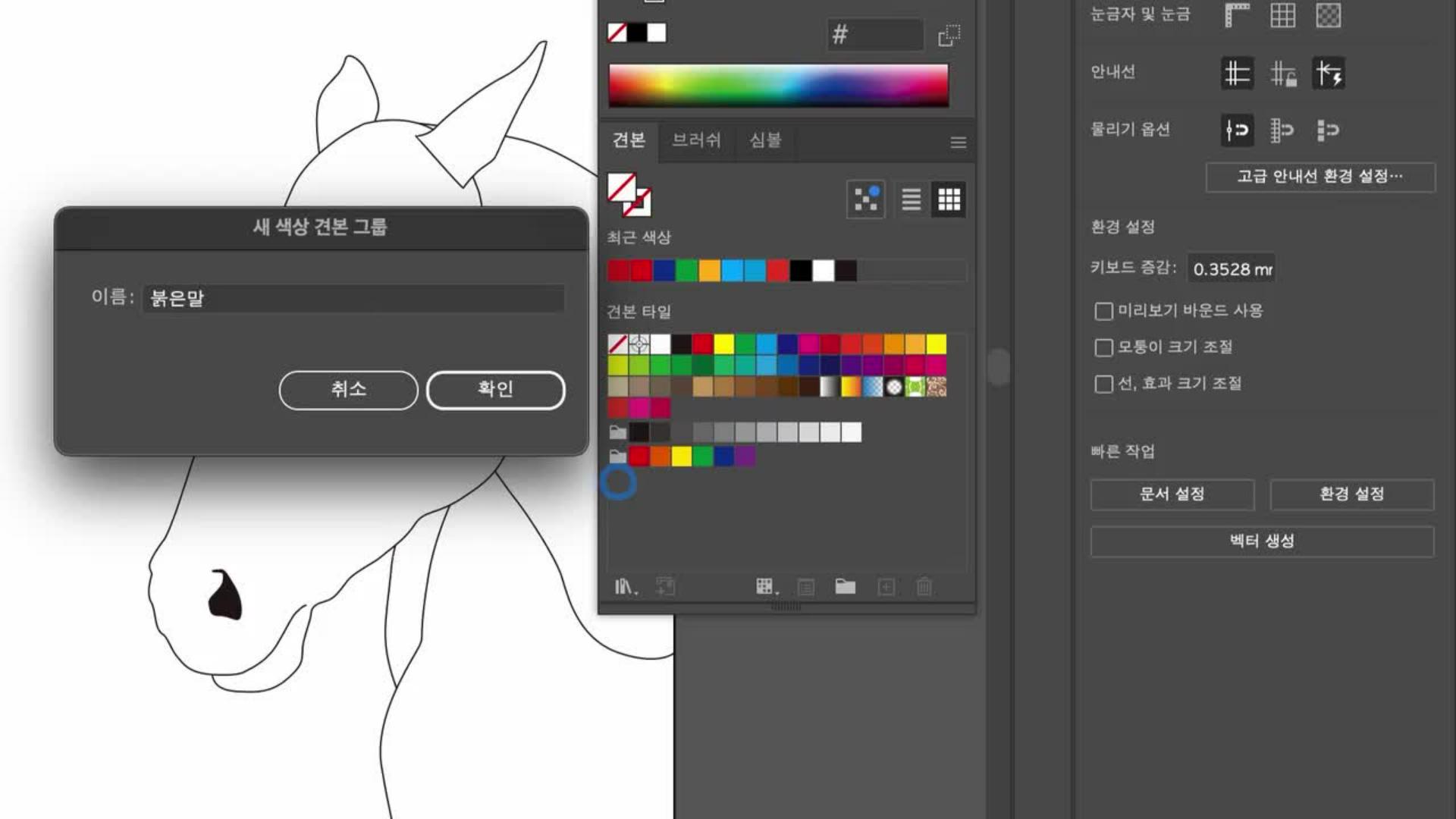Viewport: 1456px width, 819px height.
Task: Check the 모퉁이 크기 조절 option
Action: pos(1103,347)
